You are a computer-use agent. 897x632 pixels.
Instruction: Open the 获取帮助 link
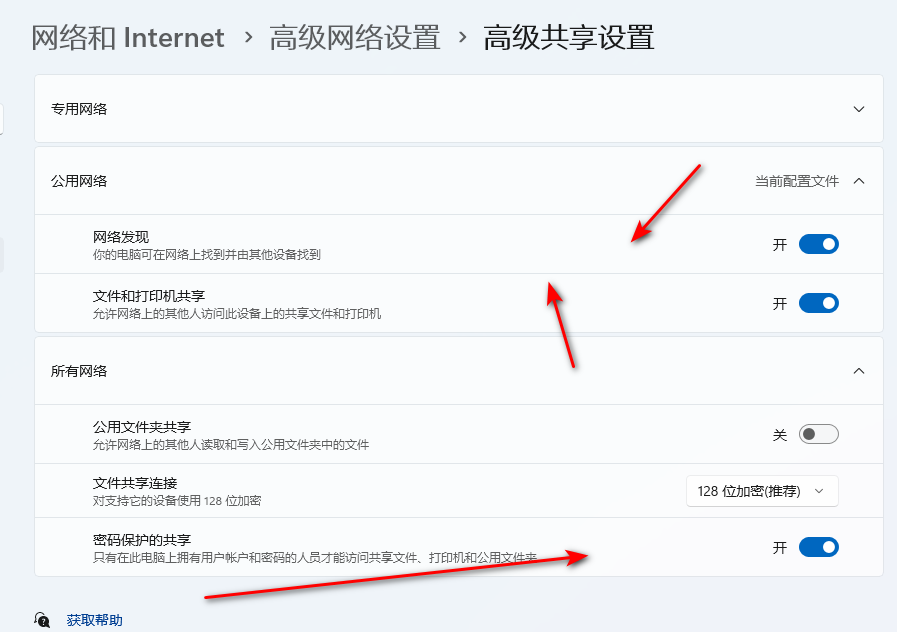(x=94, y=620)
